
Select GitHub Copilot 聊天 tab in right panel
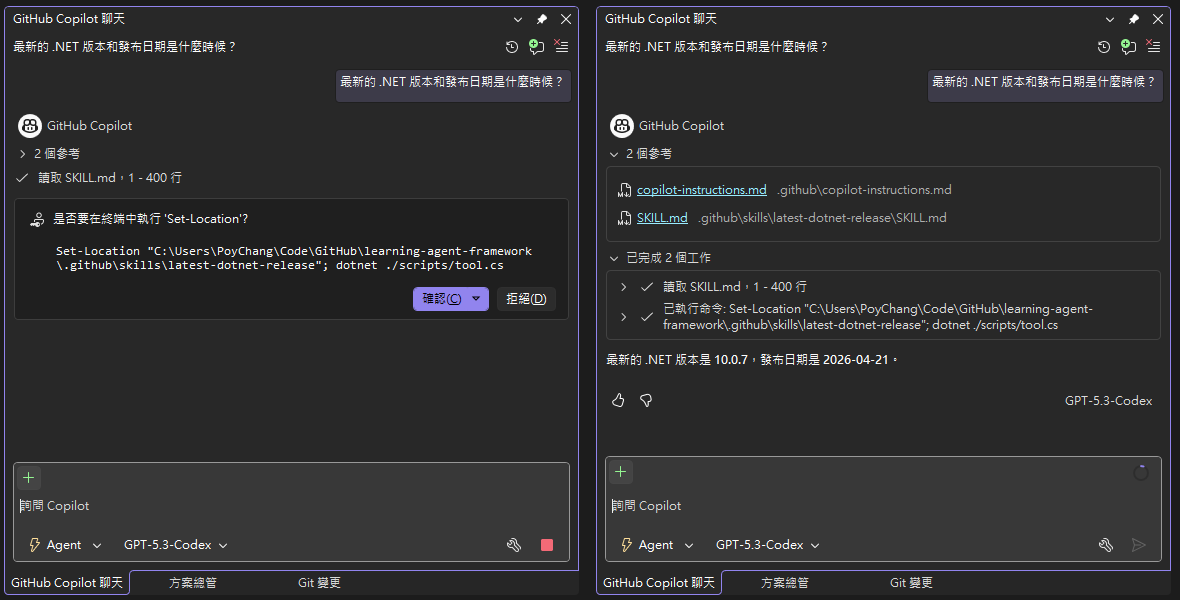point(659,583)
